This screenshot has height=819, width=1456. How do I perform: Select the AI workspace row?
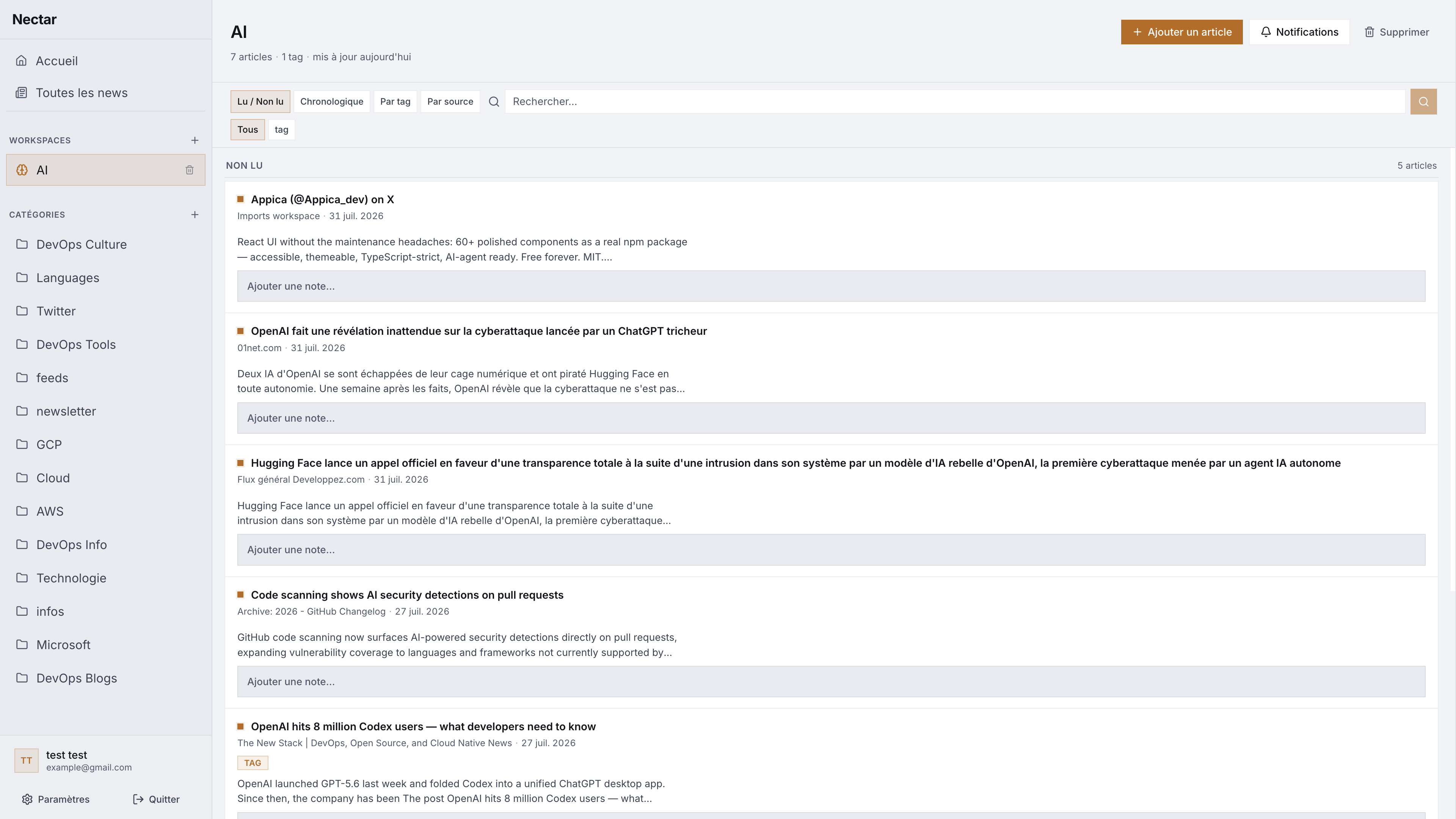click(x=106, y=170)
